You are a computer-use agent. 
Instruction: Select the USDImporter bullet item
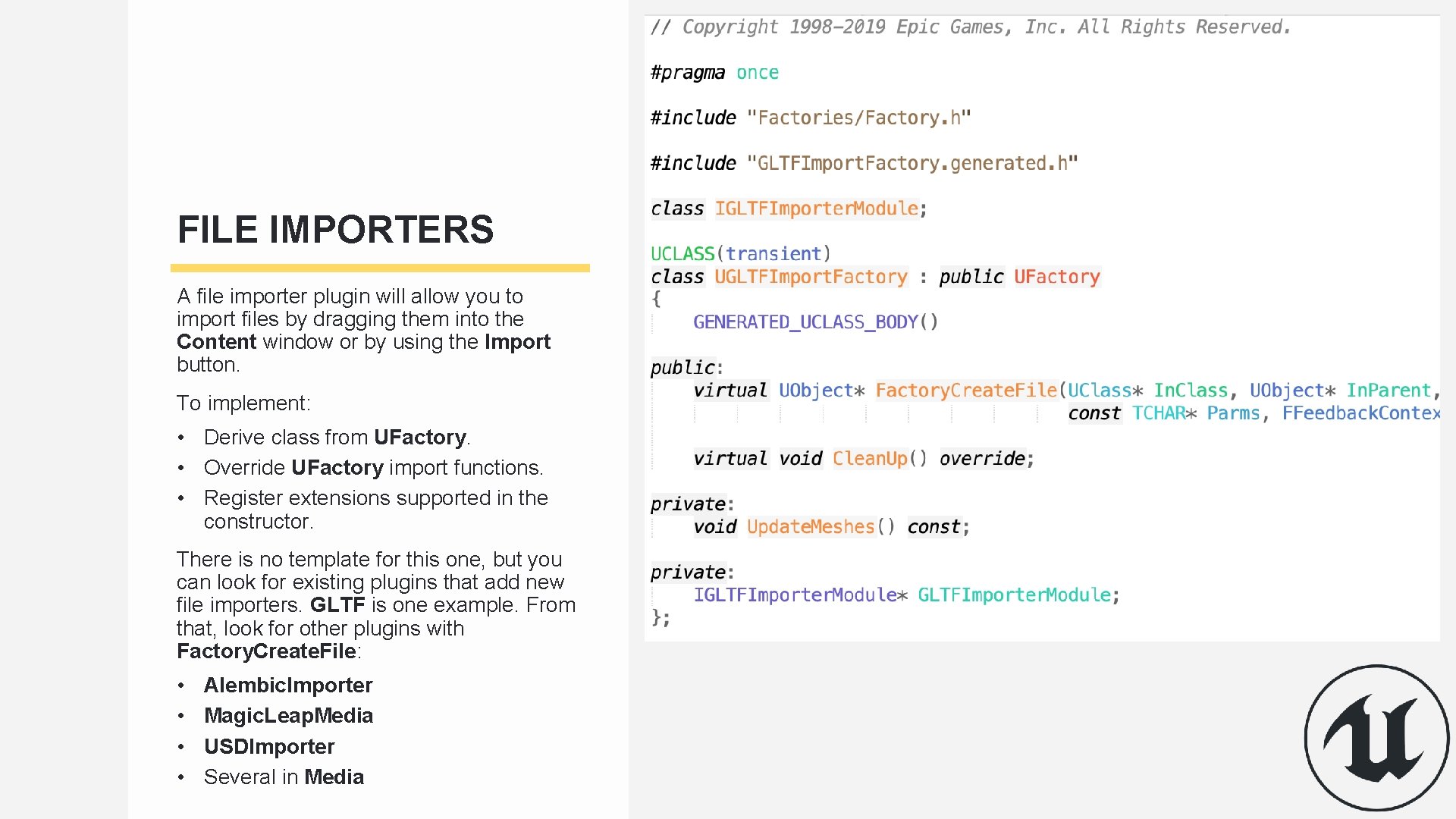[x=269, y=746]
